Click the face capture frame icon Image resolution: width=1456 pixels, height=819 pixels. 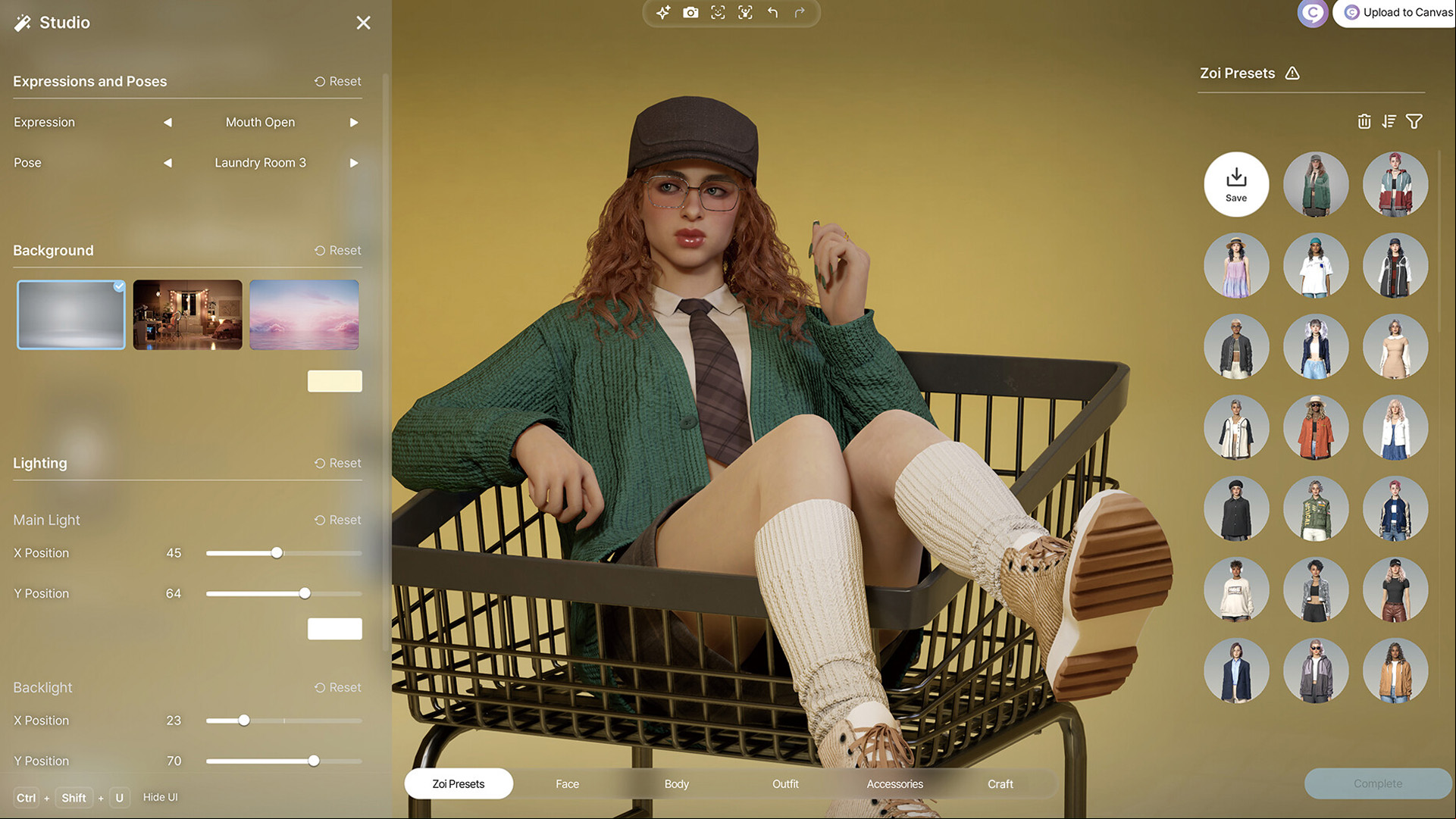[718, 13]
